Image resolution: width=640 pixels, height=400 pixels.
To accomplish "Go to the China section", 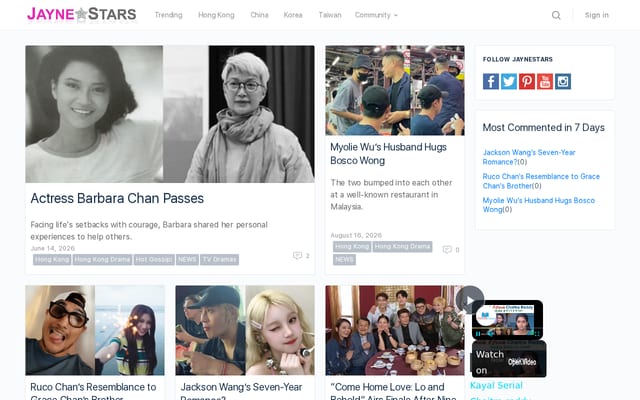I will pyautogui.click(x=259, y=15).
